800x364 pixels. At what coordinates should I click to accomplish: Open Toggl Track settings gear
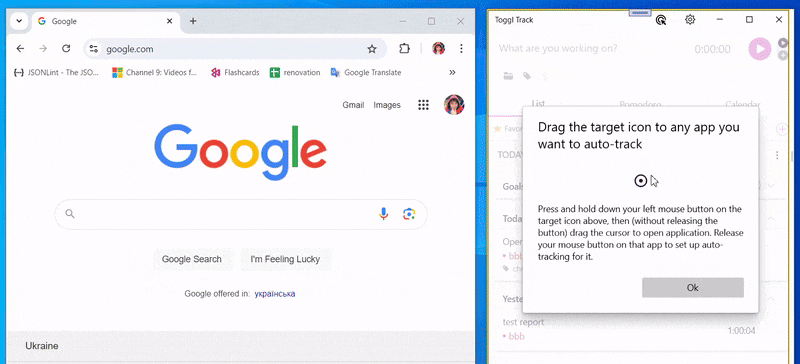point(690,20)
